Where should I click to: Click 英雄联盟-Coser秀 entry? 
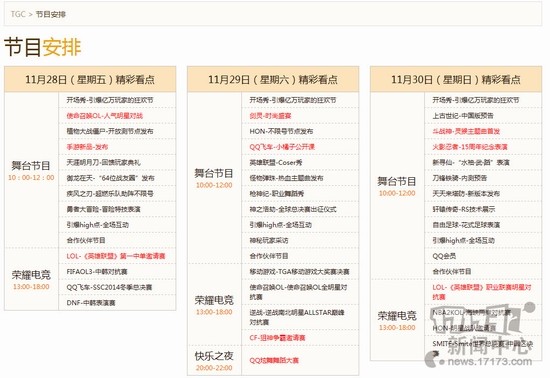[276, 163]
